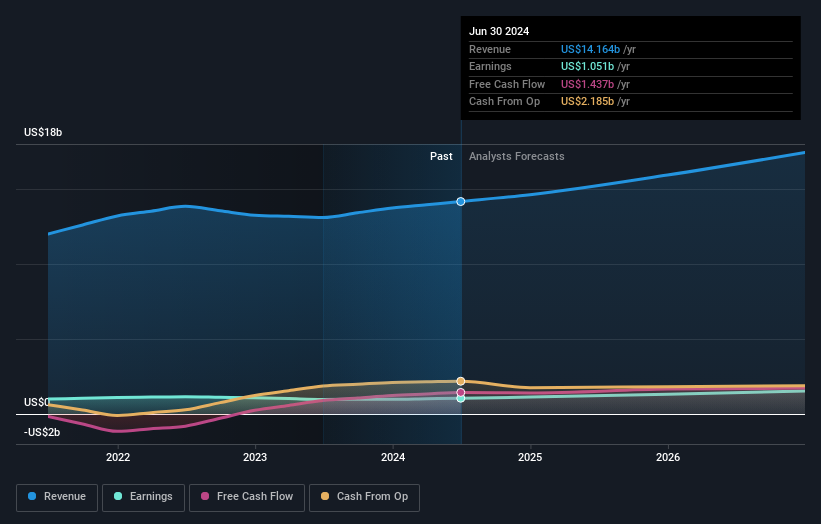This screenshot has height=524, width=821.
Task: Toggle the Revenue legend button
Action: coord(57,497)
